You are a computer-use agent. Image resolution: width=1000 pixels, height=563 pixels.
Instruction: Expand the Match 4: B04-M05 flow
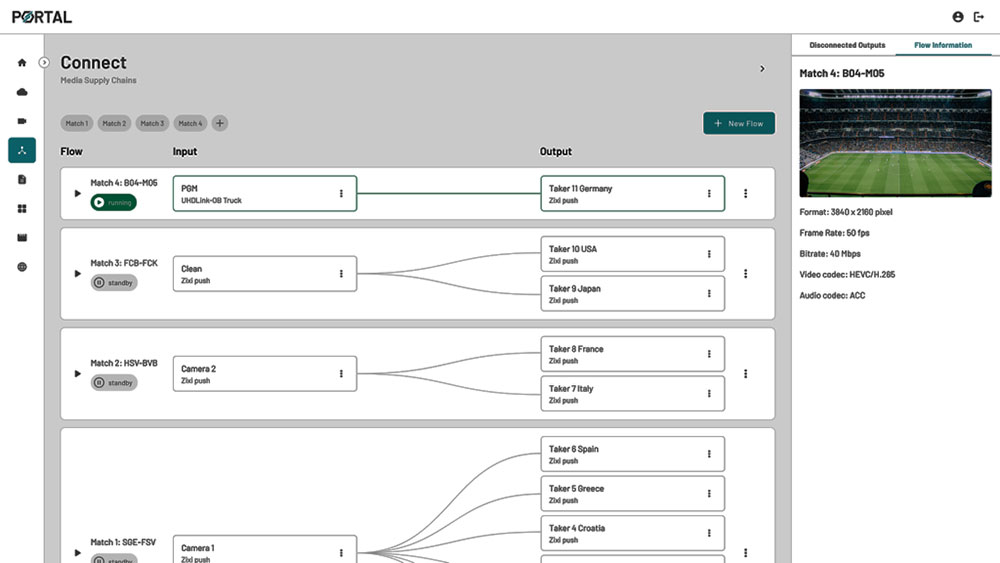pyautogui.click(x=78, y=193)
